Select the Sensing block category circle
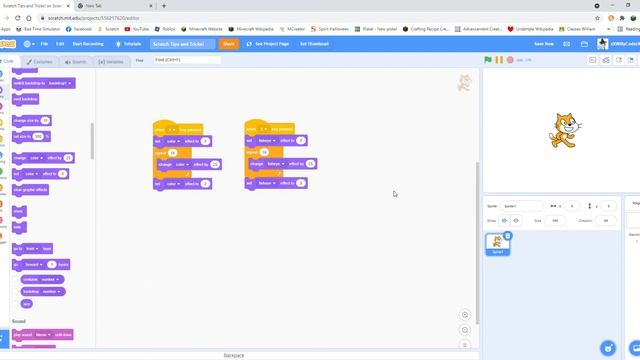Viewport: 640px width, 360px height. [x=1, y=155]
